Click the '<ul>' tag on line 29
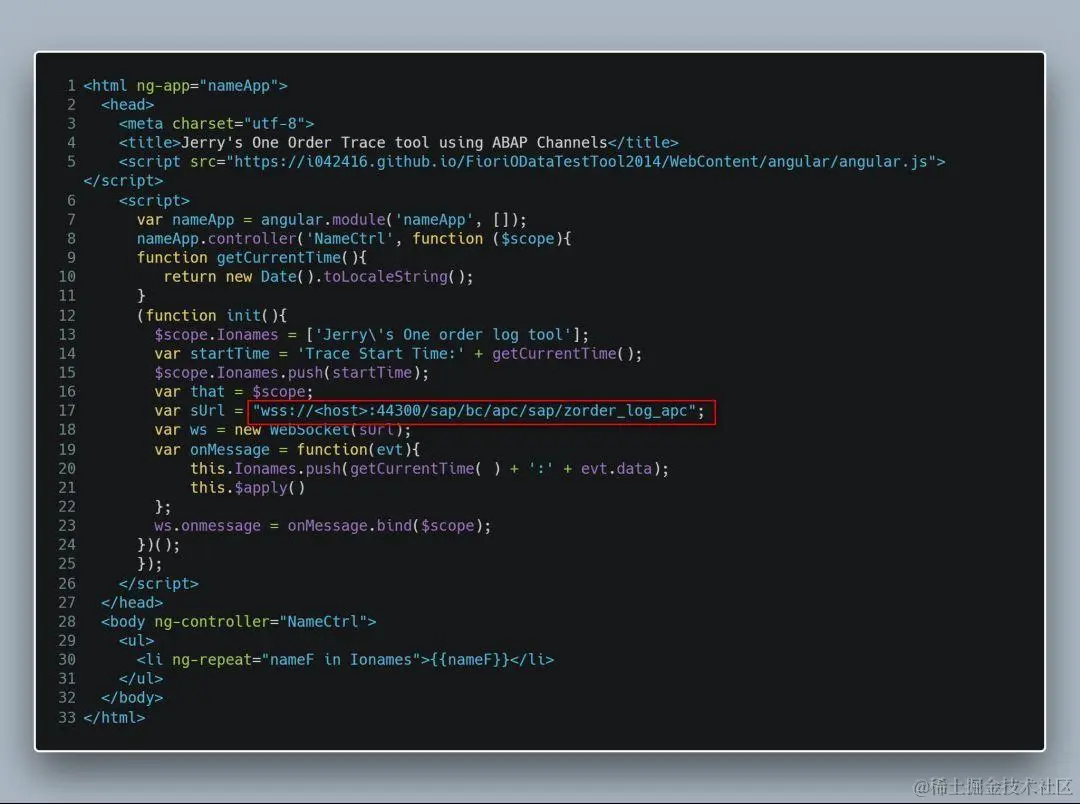 point(136,641)
